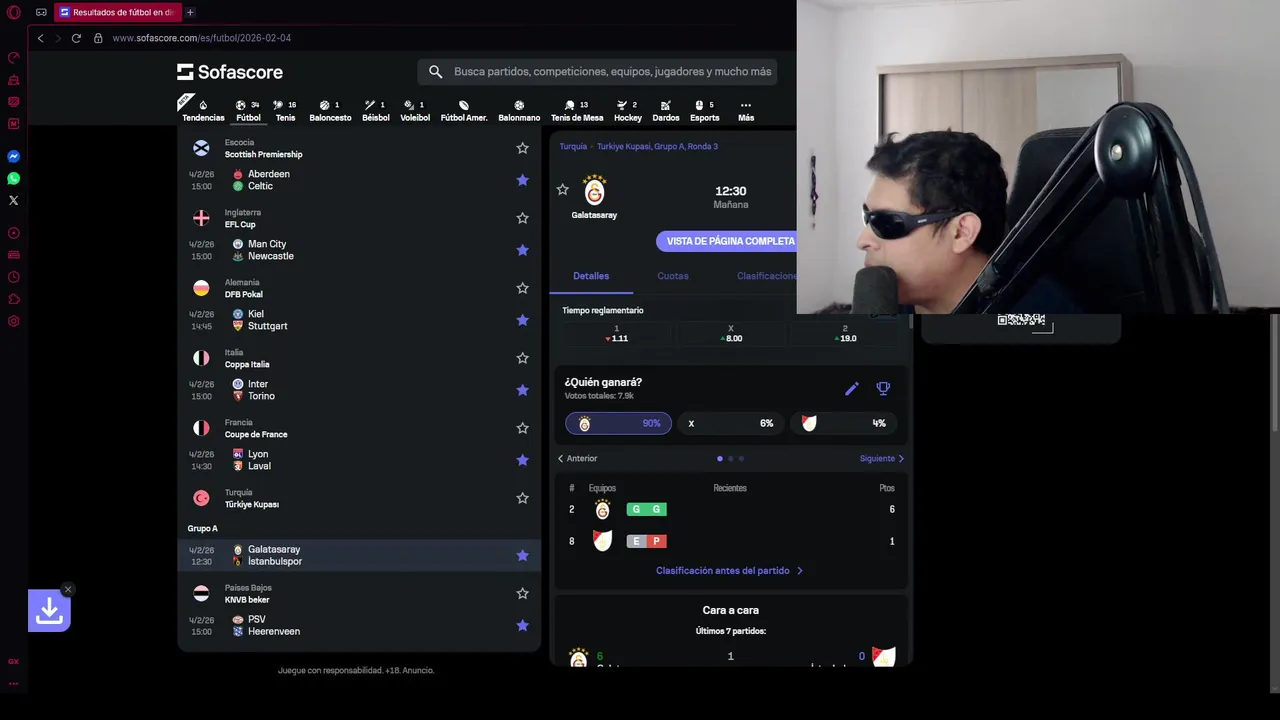Pin the Türkiye Kupası league star
Screen dimensions: 1280x720
click(522, 498)
